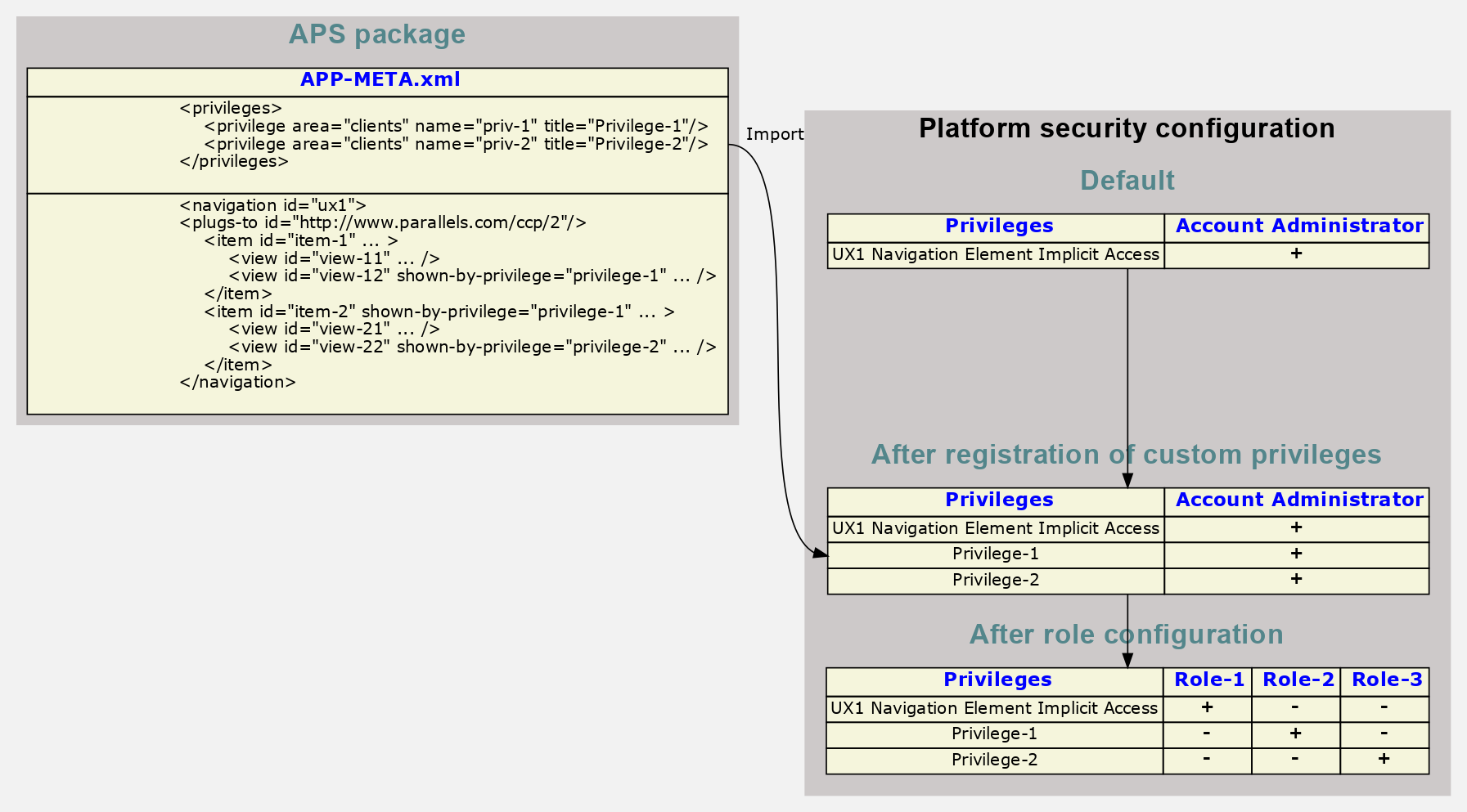Click the plus under Role-1 for UX1 Navigation

click(1207, 707)
